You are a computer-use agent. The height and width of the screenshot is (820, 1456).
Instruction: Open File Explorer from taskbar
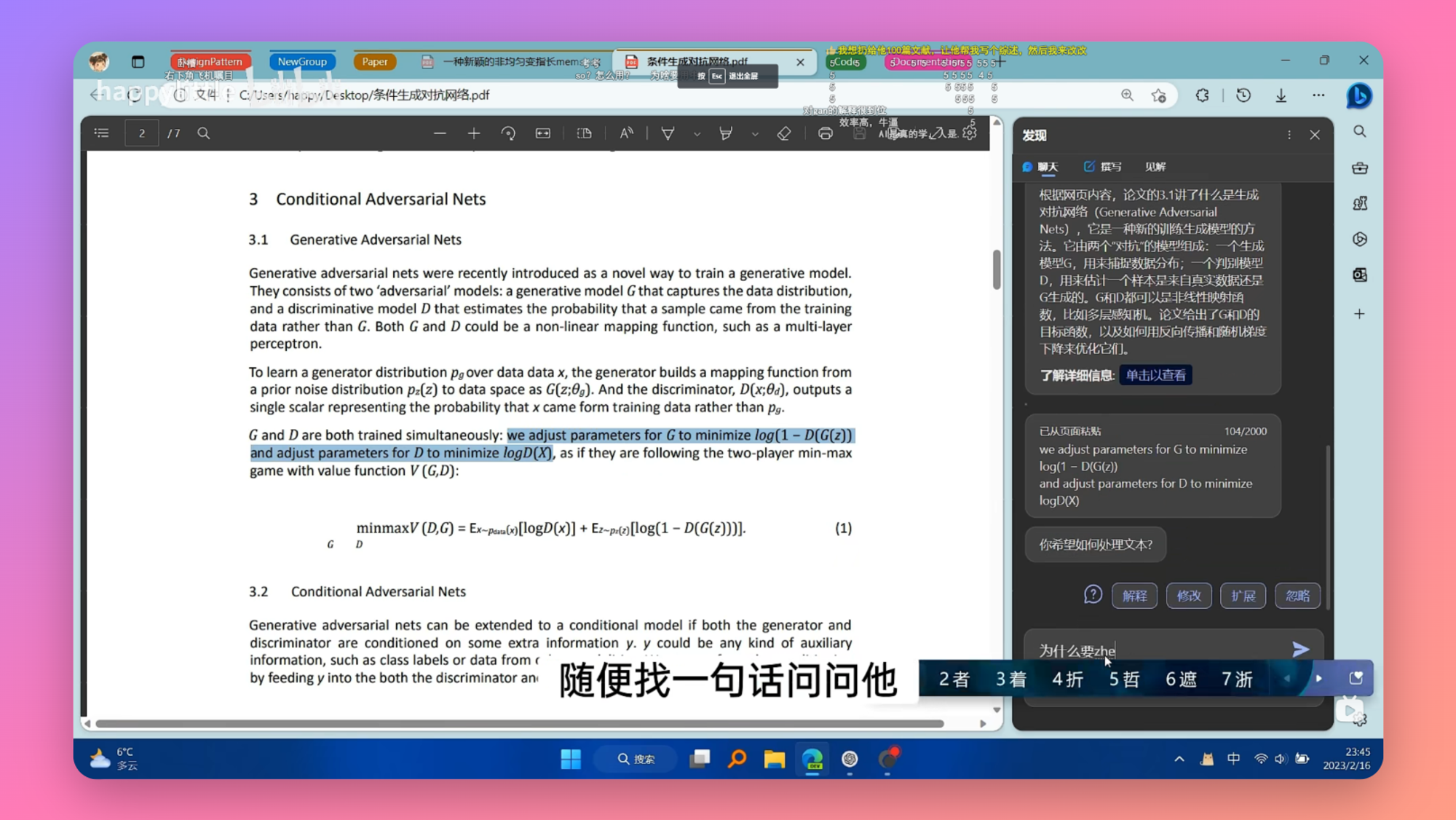pos(774,759)
